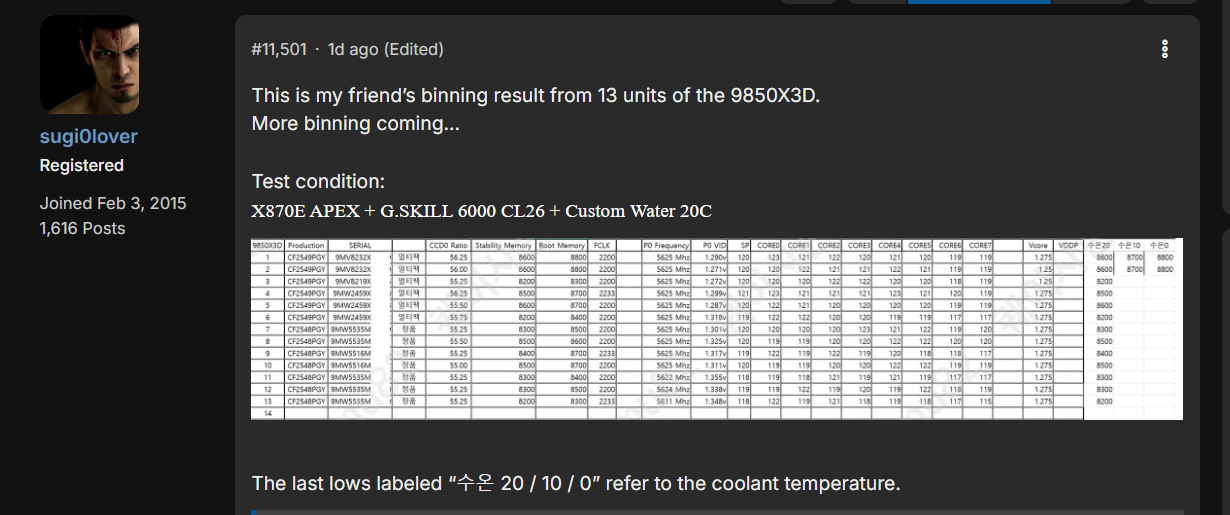
Task: Click sugi0lover's profile avatar picture
Action: tap(89, 65)
